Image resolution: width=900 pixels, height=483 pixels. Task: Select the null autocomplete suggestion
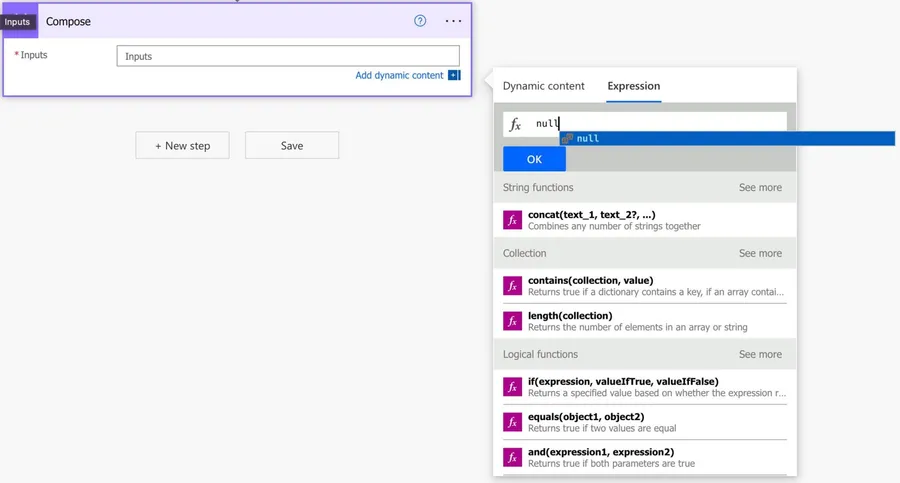[588, 139]
